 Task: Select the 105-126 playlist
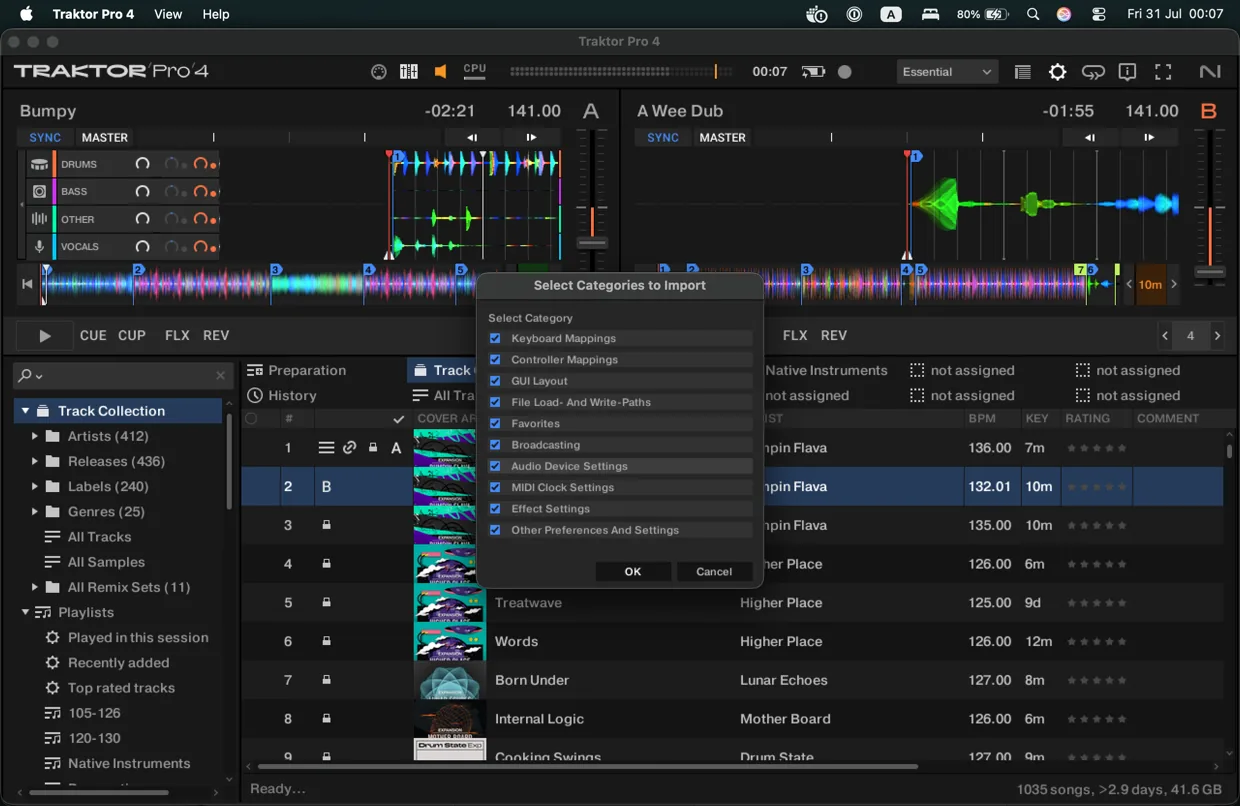coord(94,713)
